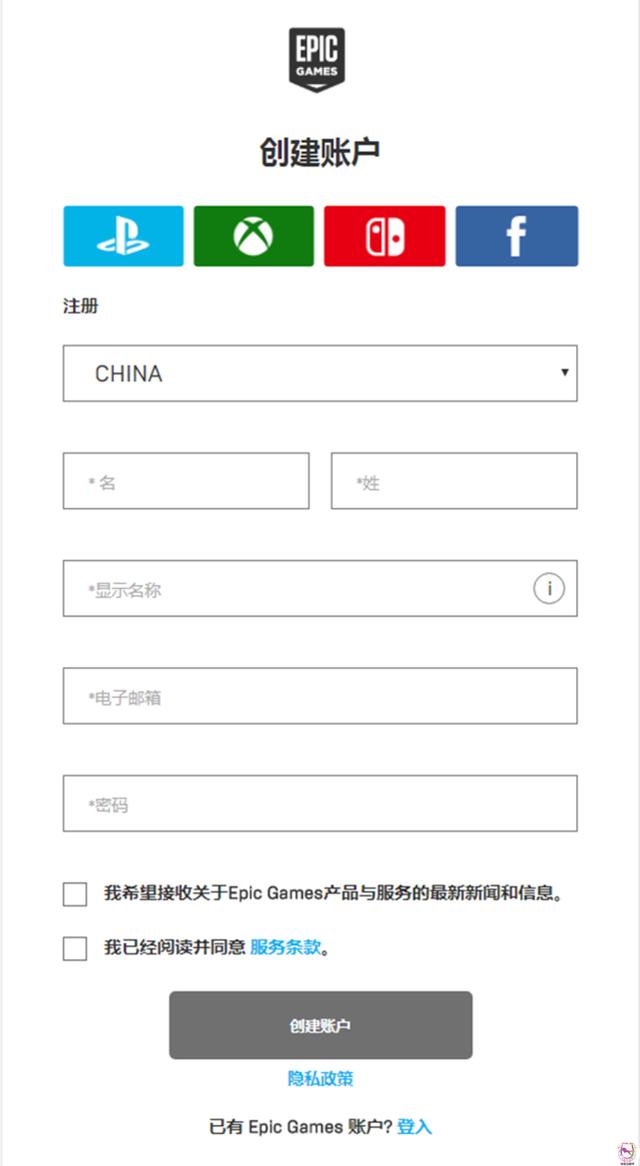Sign up with PlayStation icon
Viewport: 640px width, 1166px height.
click(x=123, y=236)
